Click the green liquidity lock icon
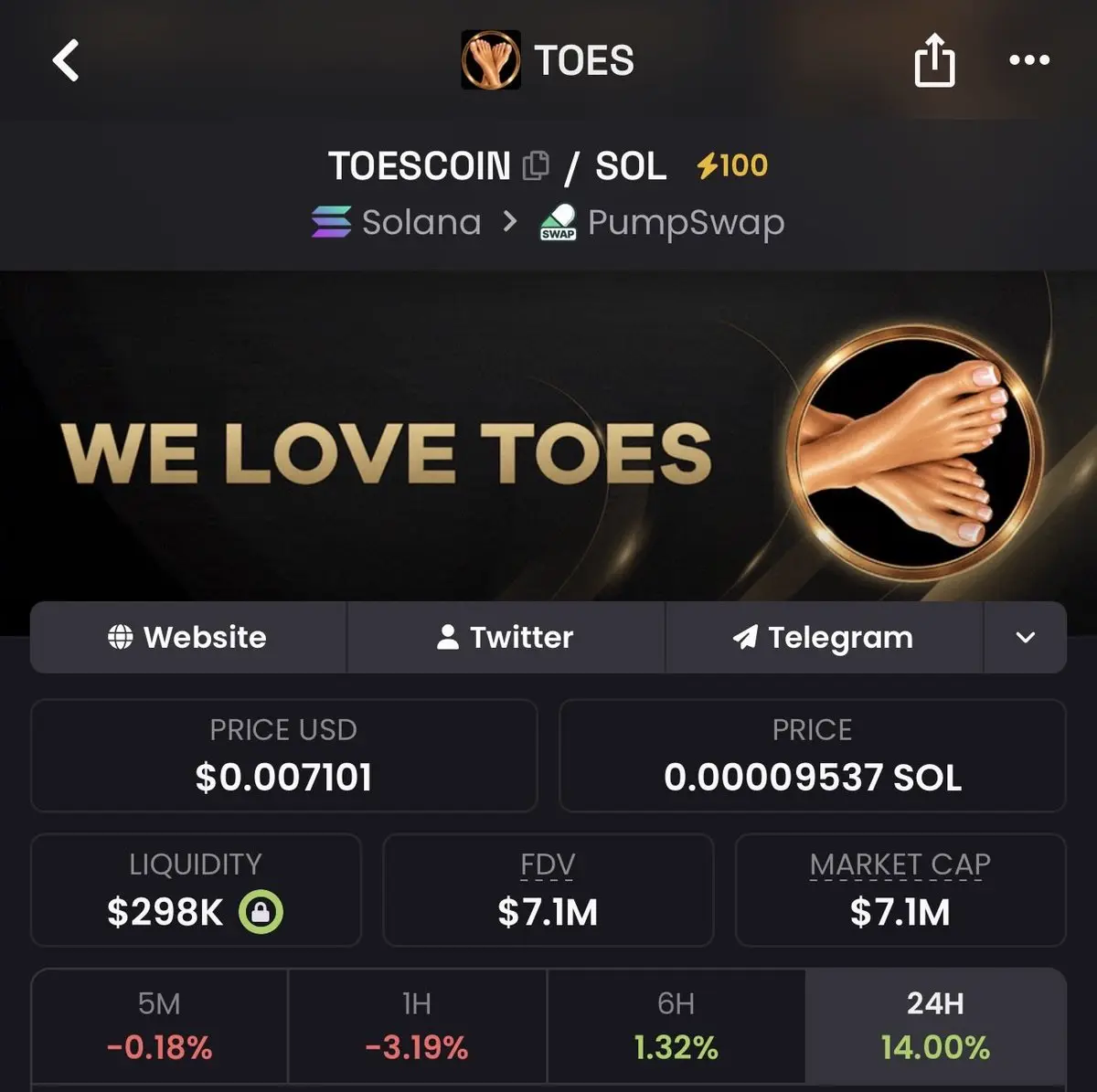 261,912
